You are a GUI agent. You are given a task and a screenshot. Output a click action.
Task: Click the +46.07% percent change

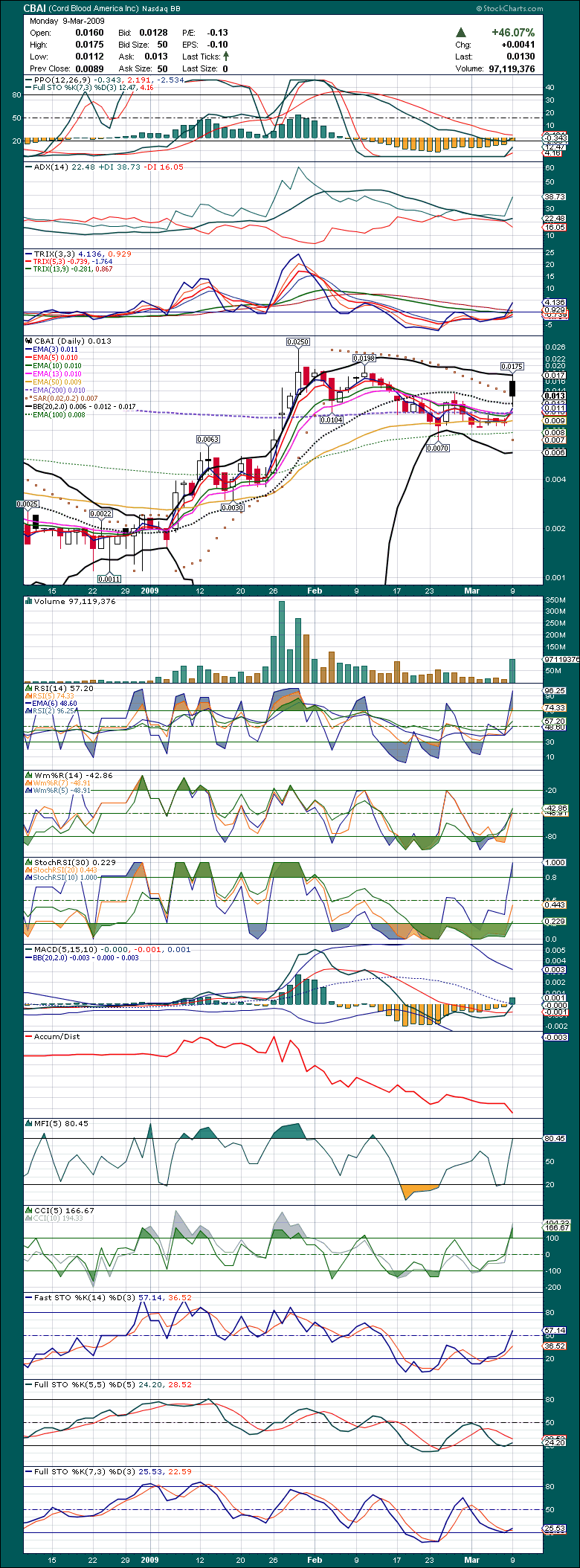pyautogui.click(x=513, y=33)
